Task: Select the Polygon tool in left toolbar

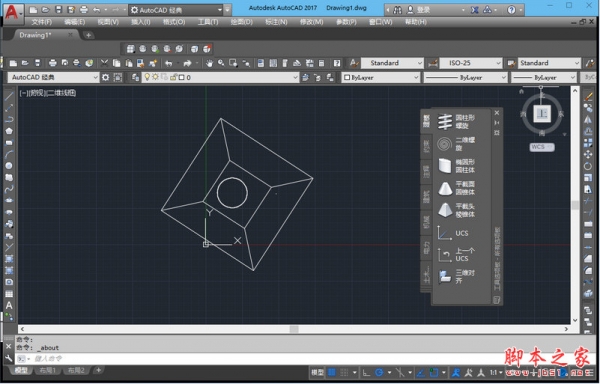Action: 9,131
